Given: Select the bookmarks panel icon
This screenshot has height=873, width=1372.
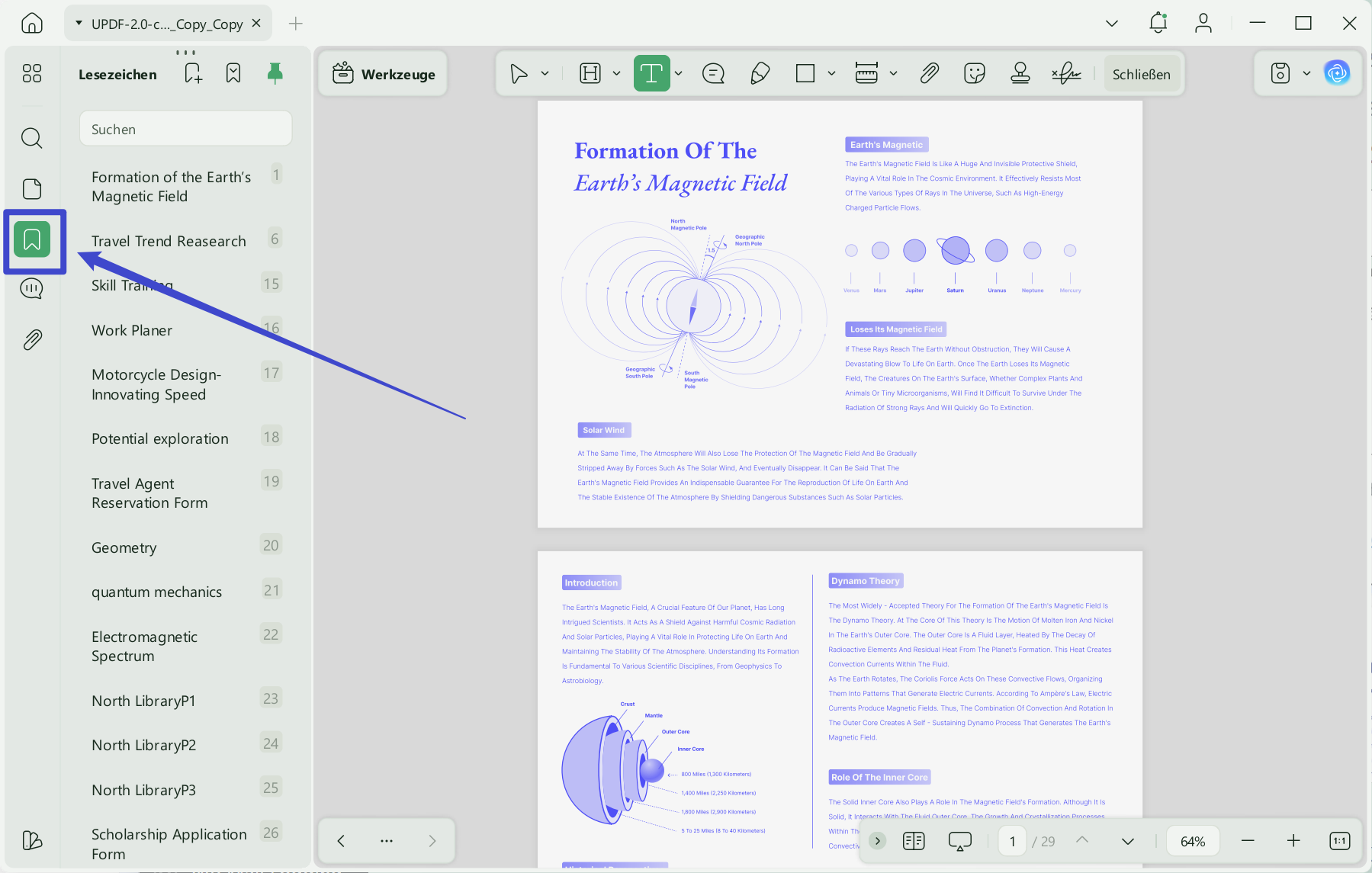Looking at the screenshot, I should (32, 239).
